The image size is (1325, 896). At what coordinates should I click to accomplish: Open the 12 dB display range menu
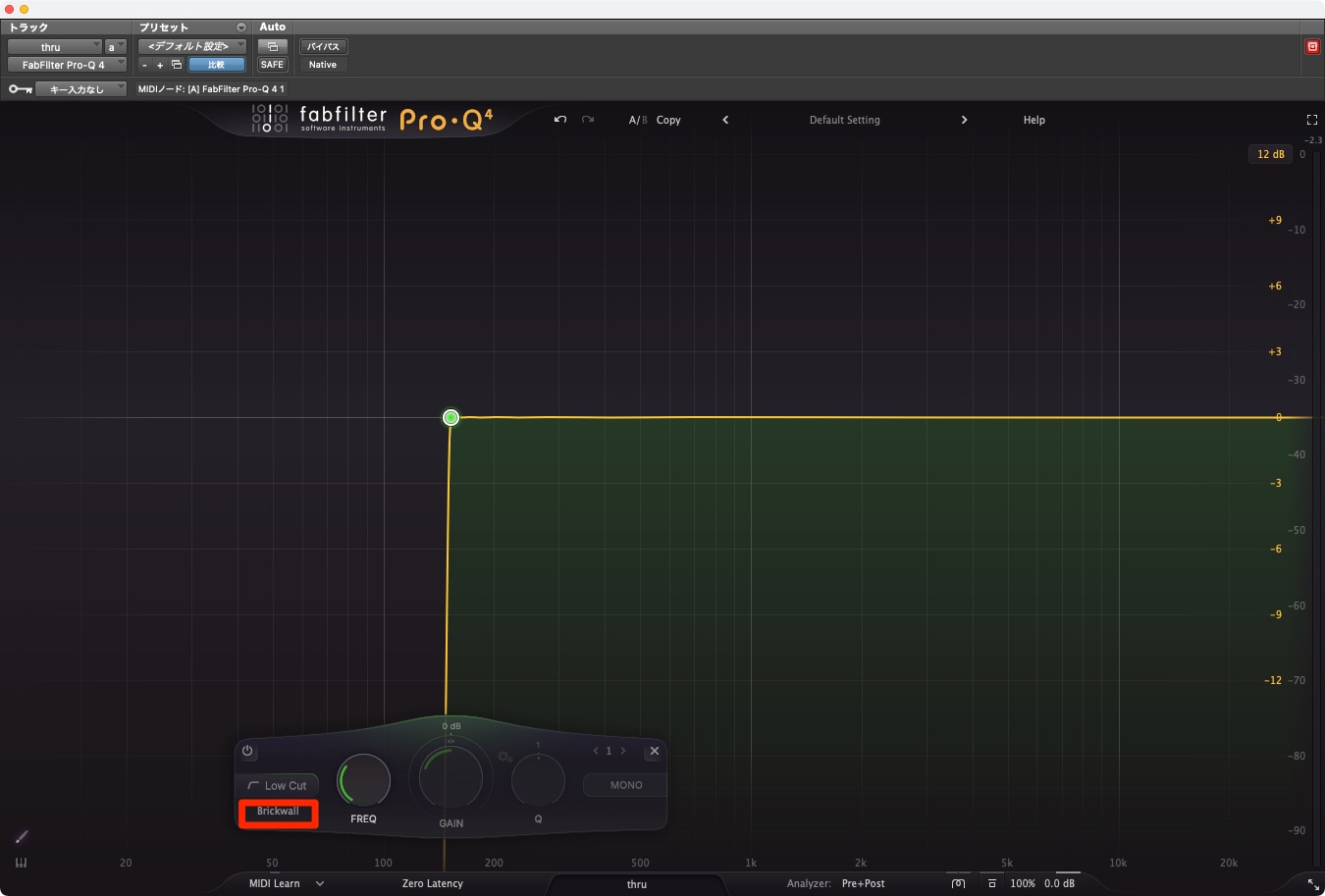point(1271,154)
